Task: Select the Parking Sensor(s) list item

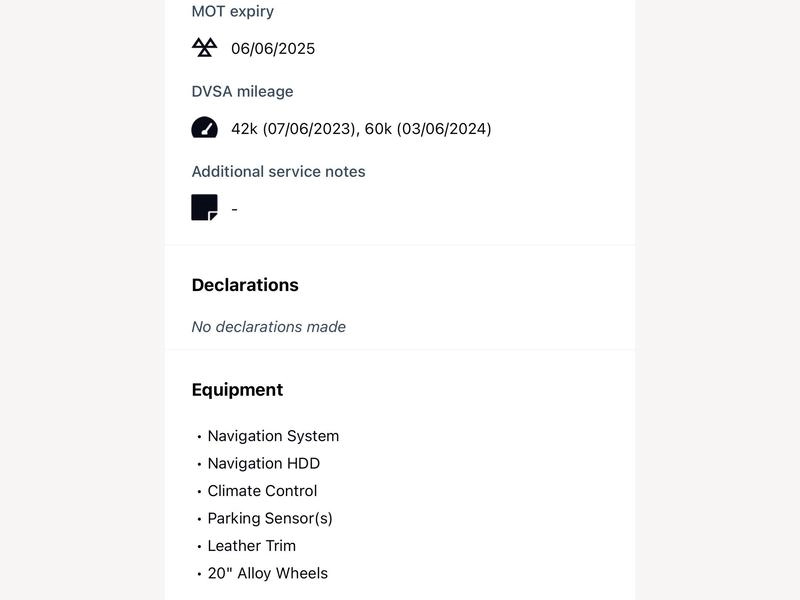Action: [x=270, y=518]
